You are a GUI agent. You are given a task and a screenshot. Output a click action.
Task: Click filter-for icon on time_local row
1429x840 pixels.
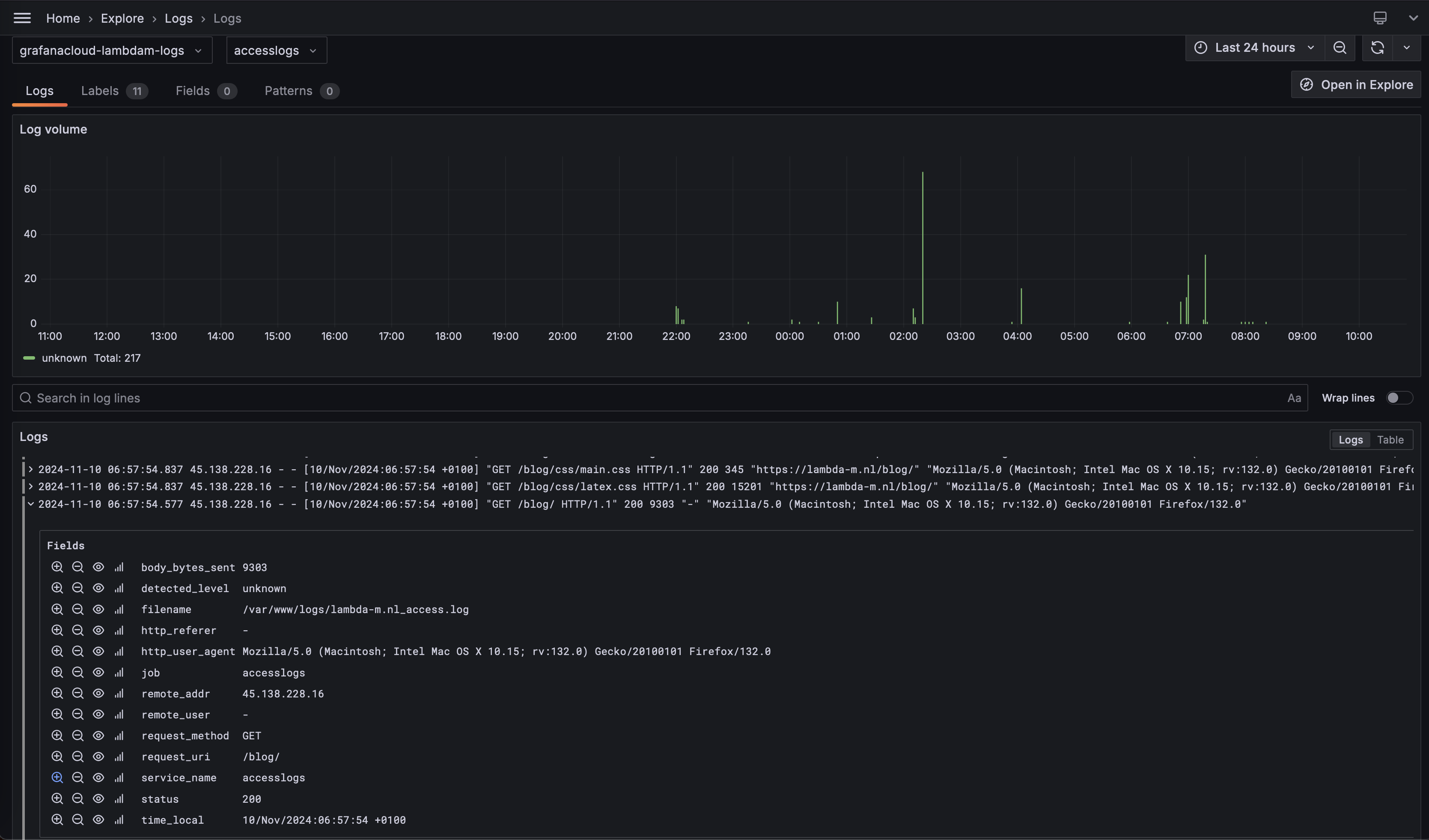pyautogui.click(x=57, y=819)
